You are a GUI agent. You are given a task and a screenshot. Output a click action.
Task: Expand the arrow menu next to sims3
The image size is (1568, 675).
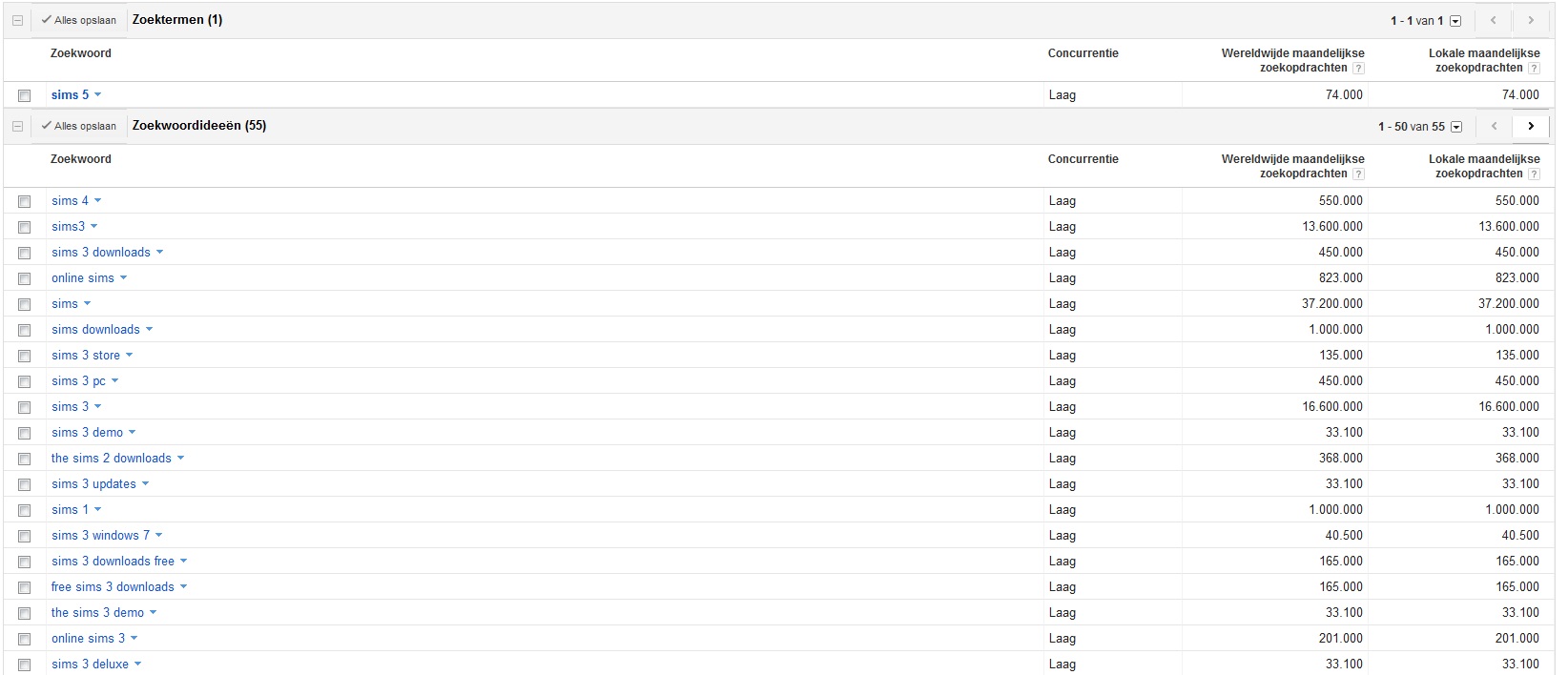[93, 227]
